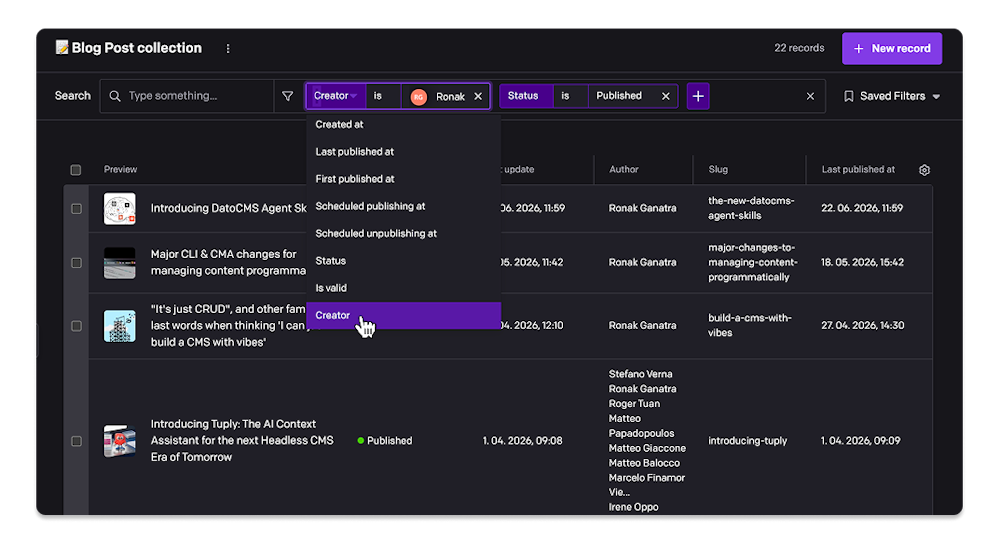
Task: Click the search magnifier icon
Action: point(115,96)
